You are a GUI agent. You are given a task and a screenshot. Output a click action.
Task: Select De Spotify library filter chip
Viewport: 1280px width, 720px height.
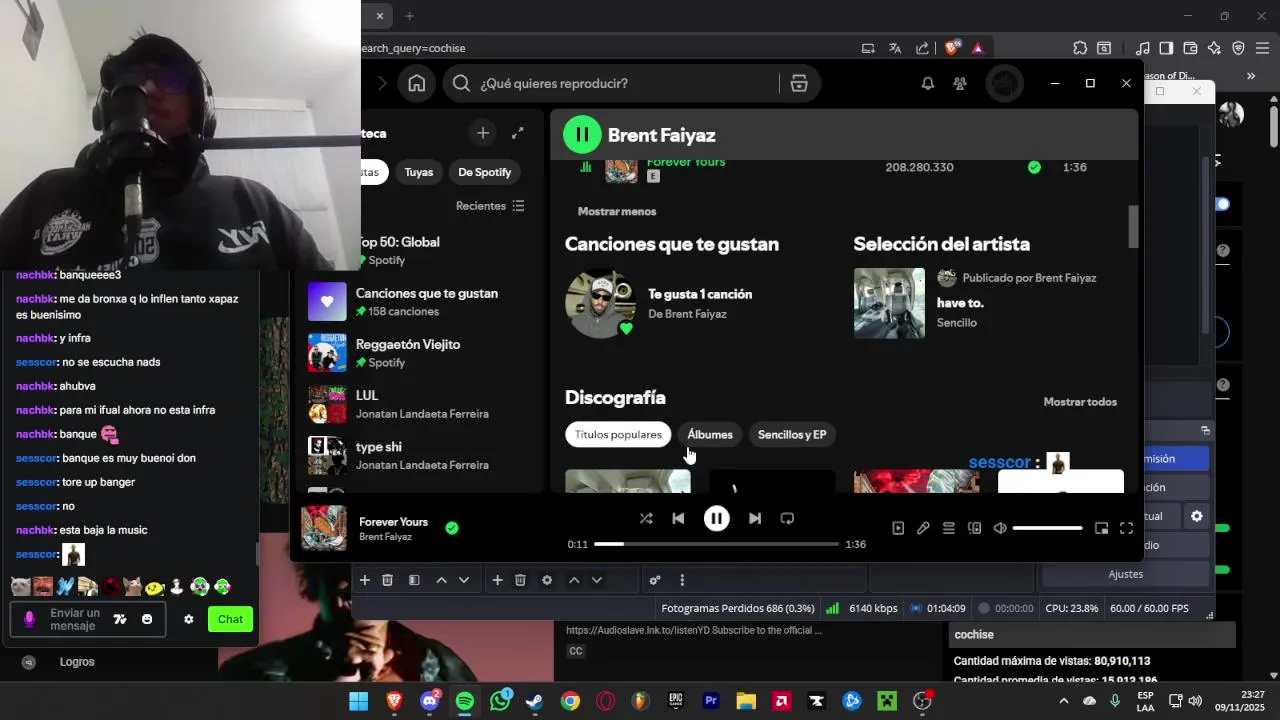tap(485, 172)
